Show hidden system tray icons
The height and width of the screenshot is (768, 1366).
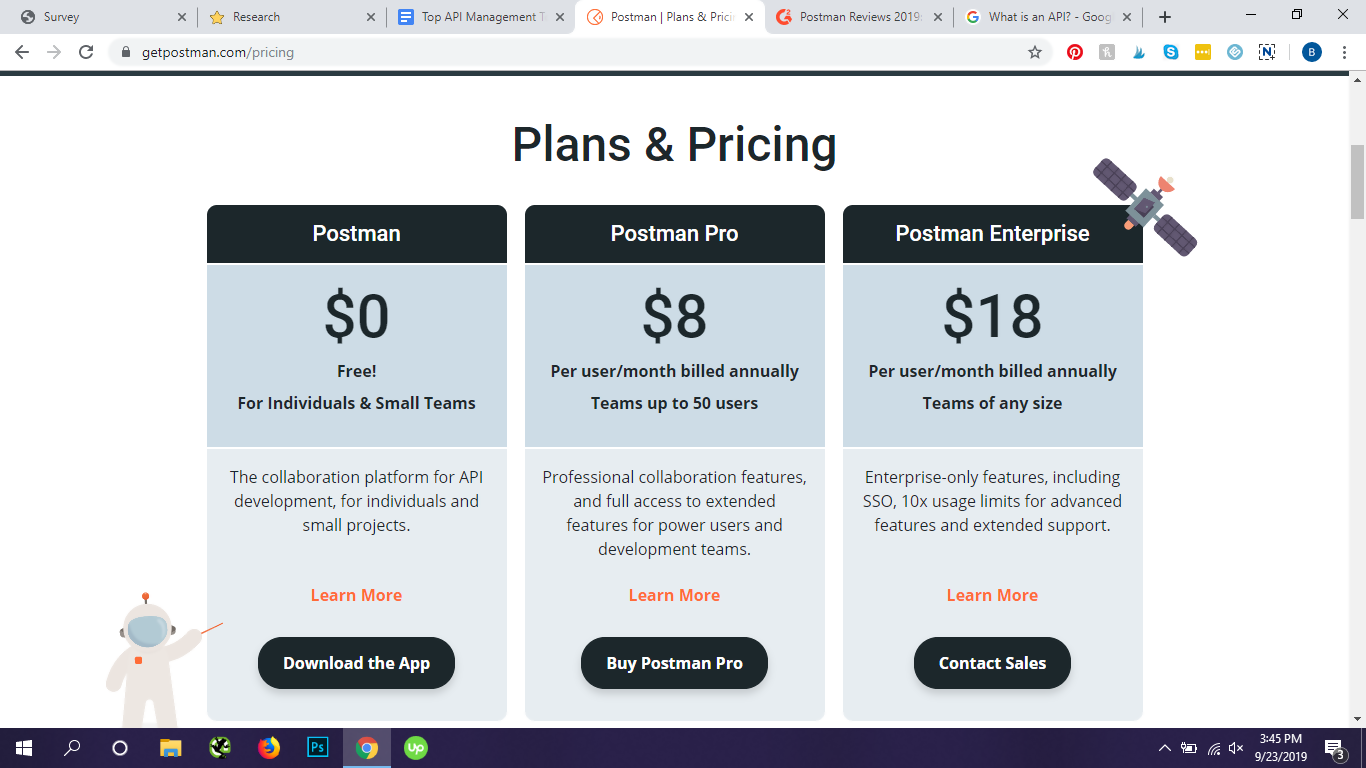click(x=1165, y=748)
